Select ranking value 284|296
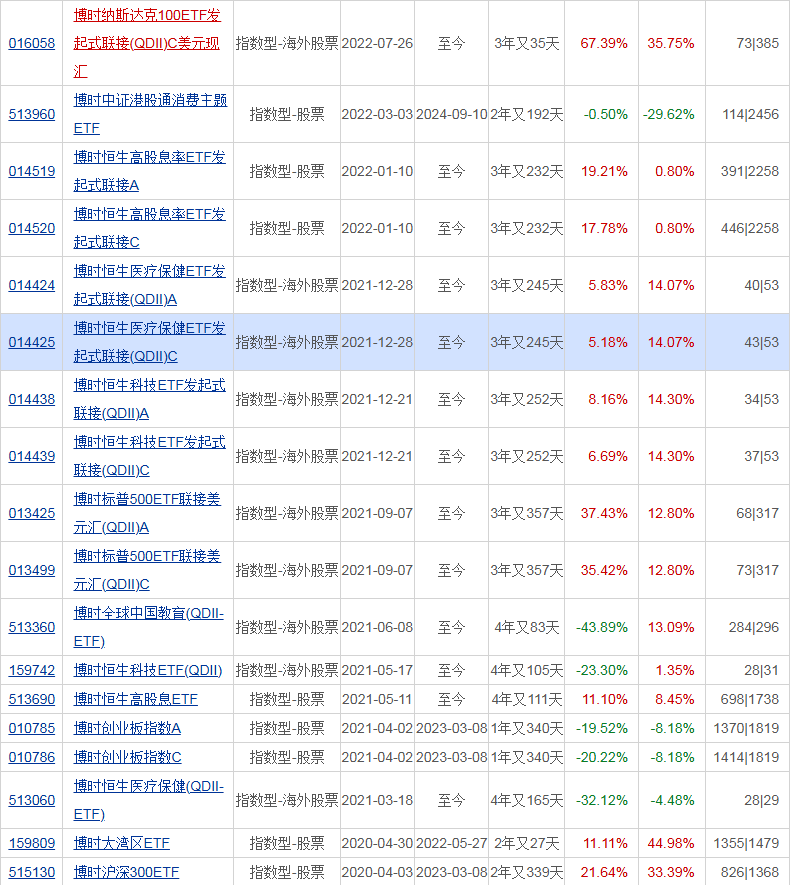 point(754,628)
